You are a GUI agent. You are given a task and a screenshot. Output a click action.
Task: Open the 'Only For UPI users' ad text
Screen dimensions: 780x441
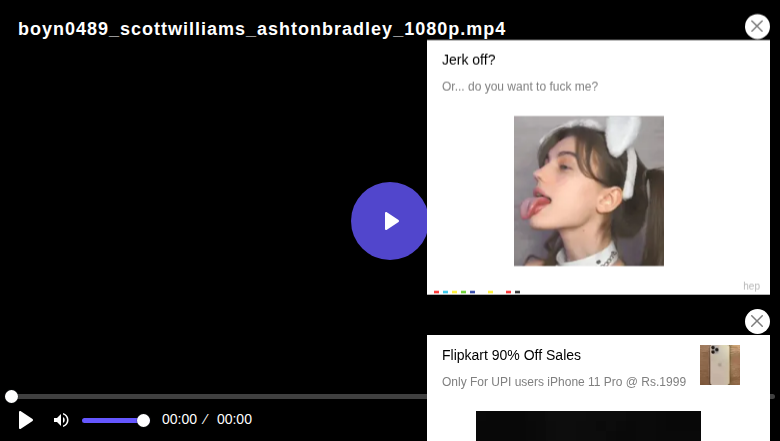[x=564, y=382]
